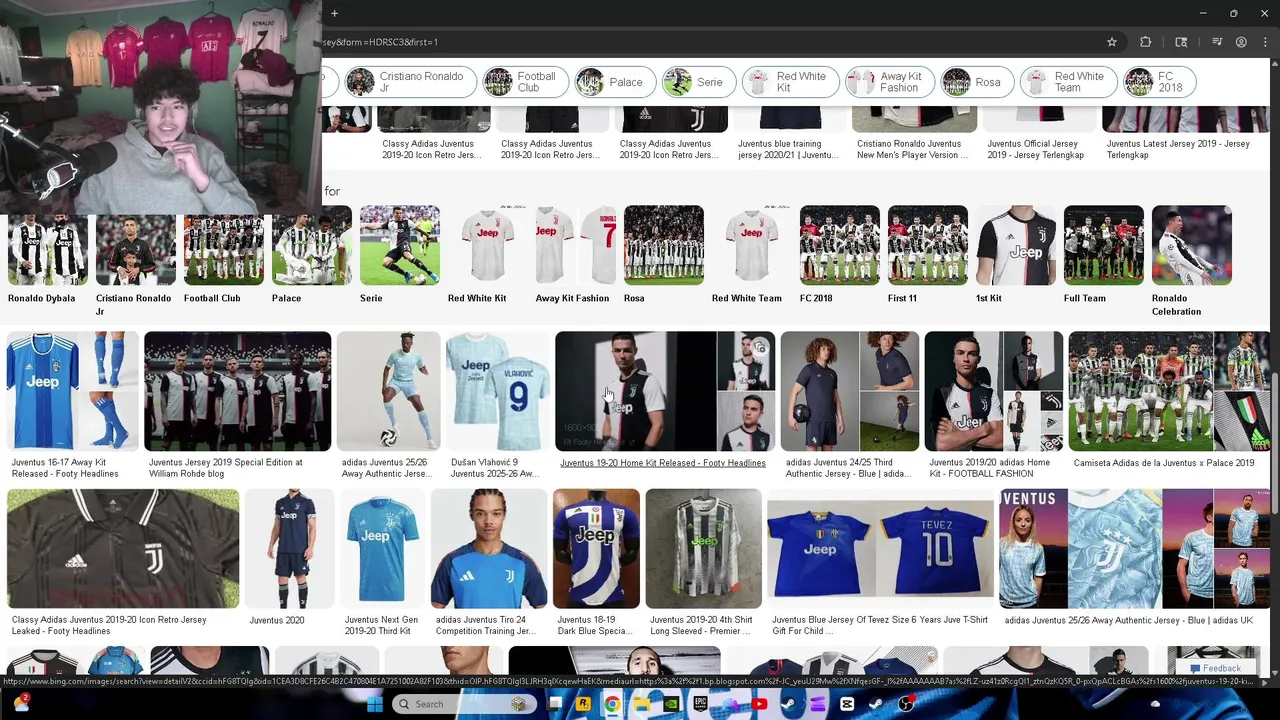Open the Juventus 2020 navy kit image

(290, 548)
